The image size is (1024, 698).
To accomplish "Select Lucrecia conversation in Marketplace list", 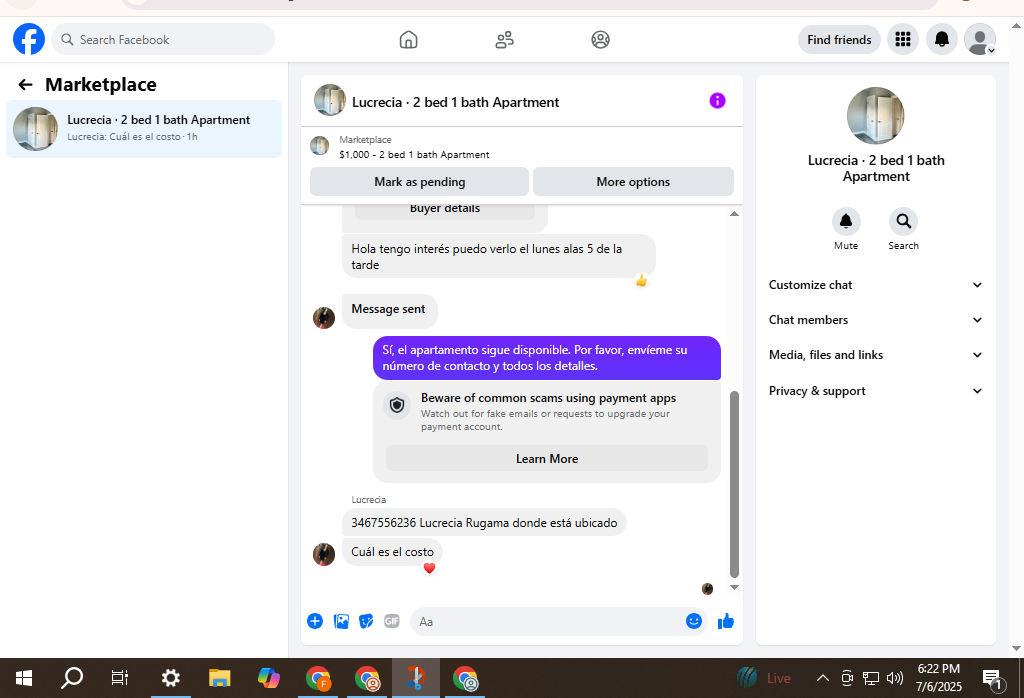I will [x=144, y=129].
